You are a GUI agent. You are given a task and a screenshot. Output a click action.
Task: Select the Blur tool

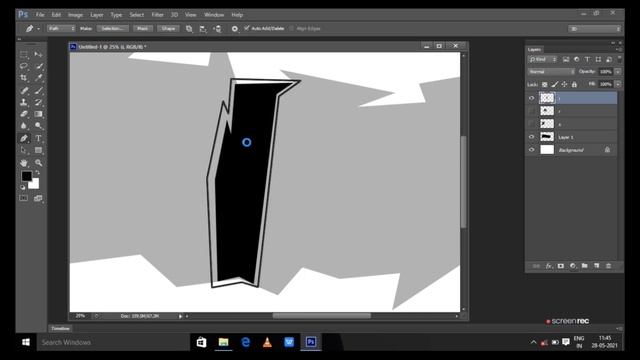click(x=24, y=126)
